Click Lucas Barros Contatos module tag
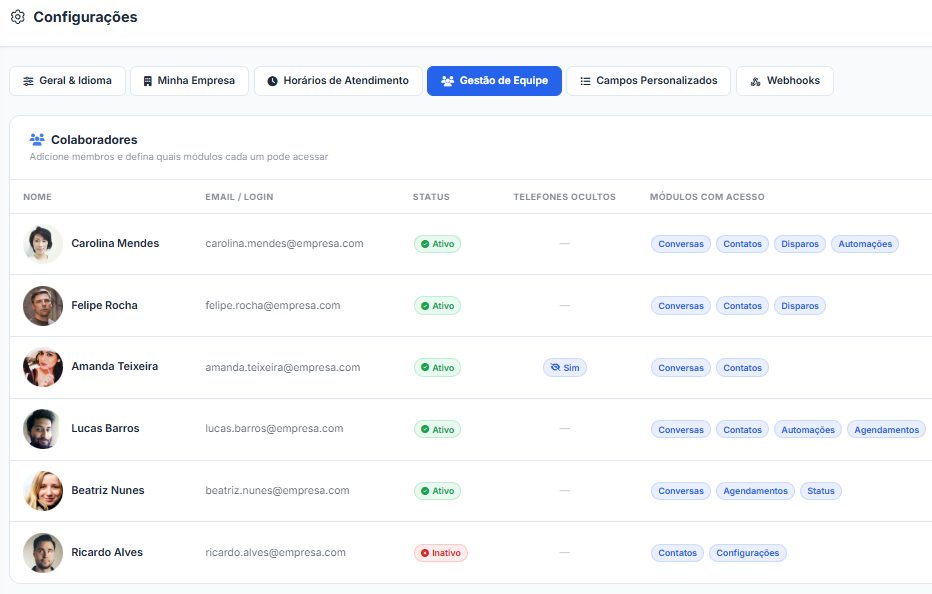The image size is (932, 594). [x=742, y=429]
